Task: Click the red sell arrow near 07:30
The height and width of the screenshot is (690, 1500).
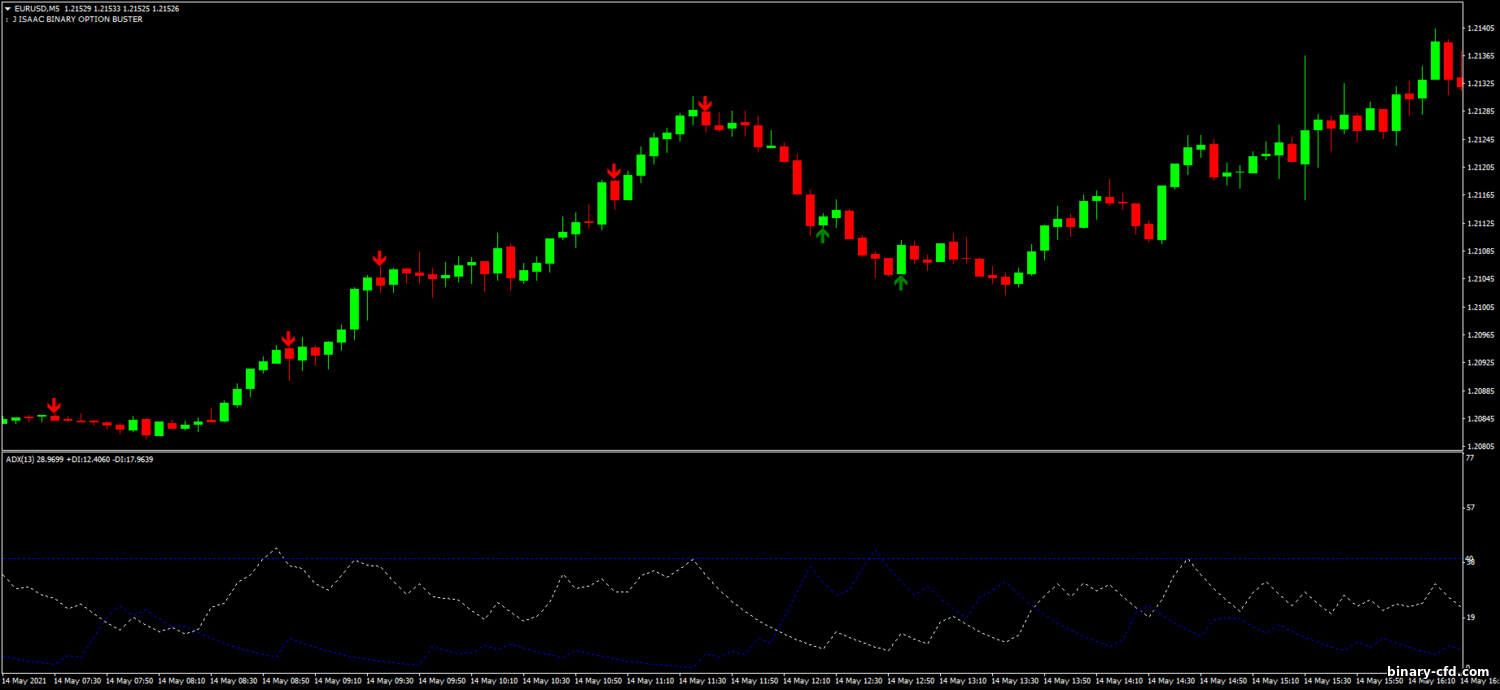Action: coord(55,405)
